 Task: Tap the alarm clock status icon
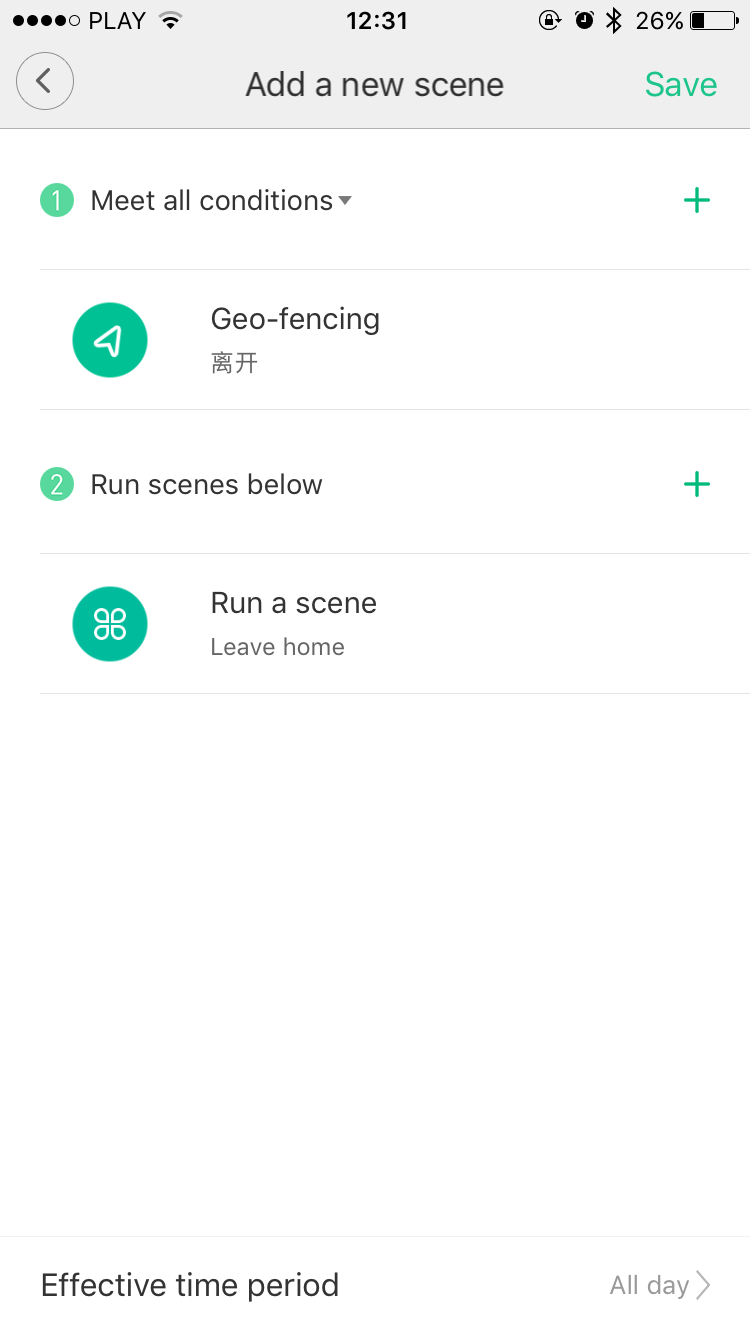(x=584, y=21)
